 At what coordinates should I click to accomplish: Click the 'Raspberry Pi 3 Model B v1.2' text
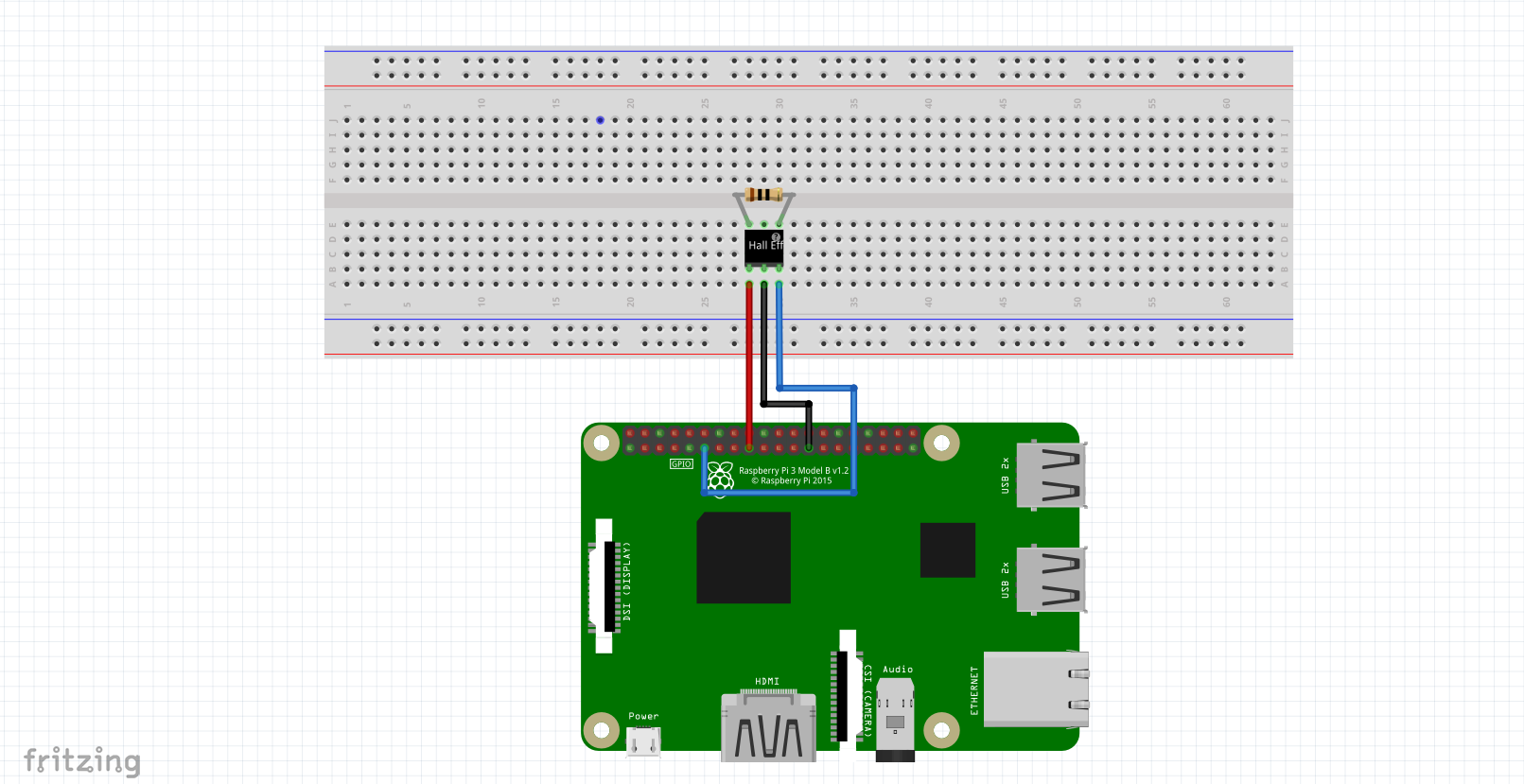[794, 470]
